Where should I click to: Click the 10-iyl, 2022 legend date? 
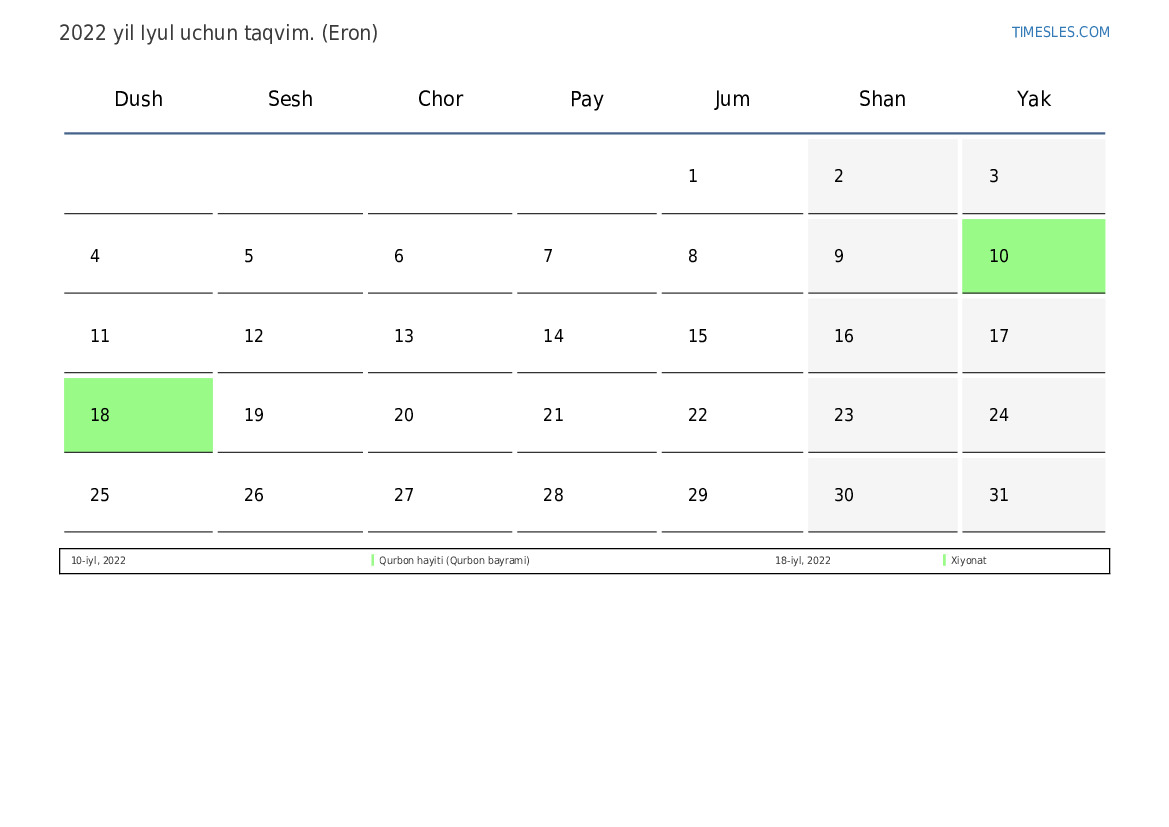pyautogui.click(x=98, y=561)
